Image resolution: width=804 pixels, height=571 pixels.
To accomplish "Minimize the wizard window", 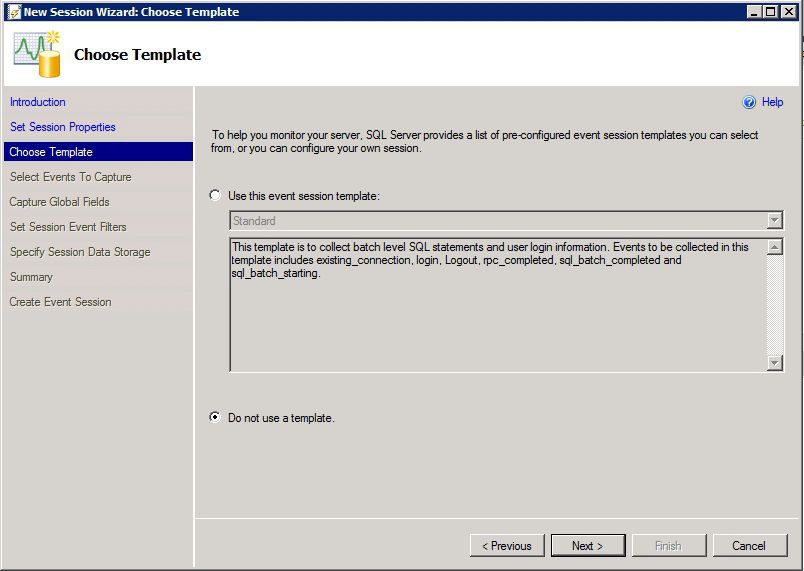I will pos(754,12).
